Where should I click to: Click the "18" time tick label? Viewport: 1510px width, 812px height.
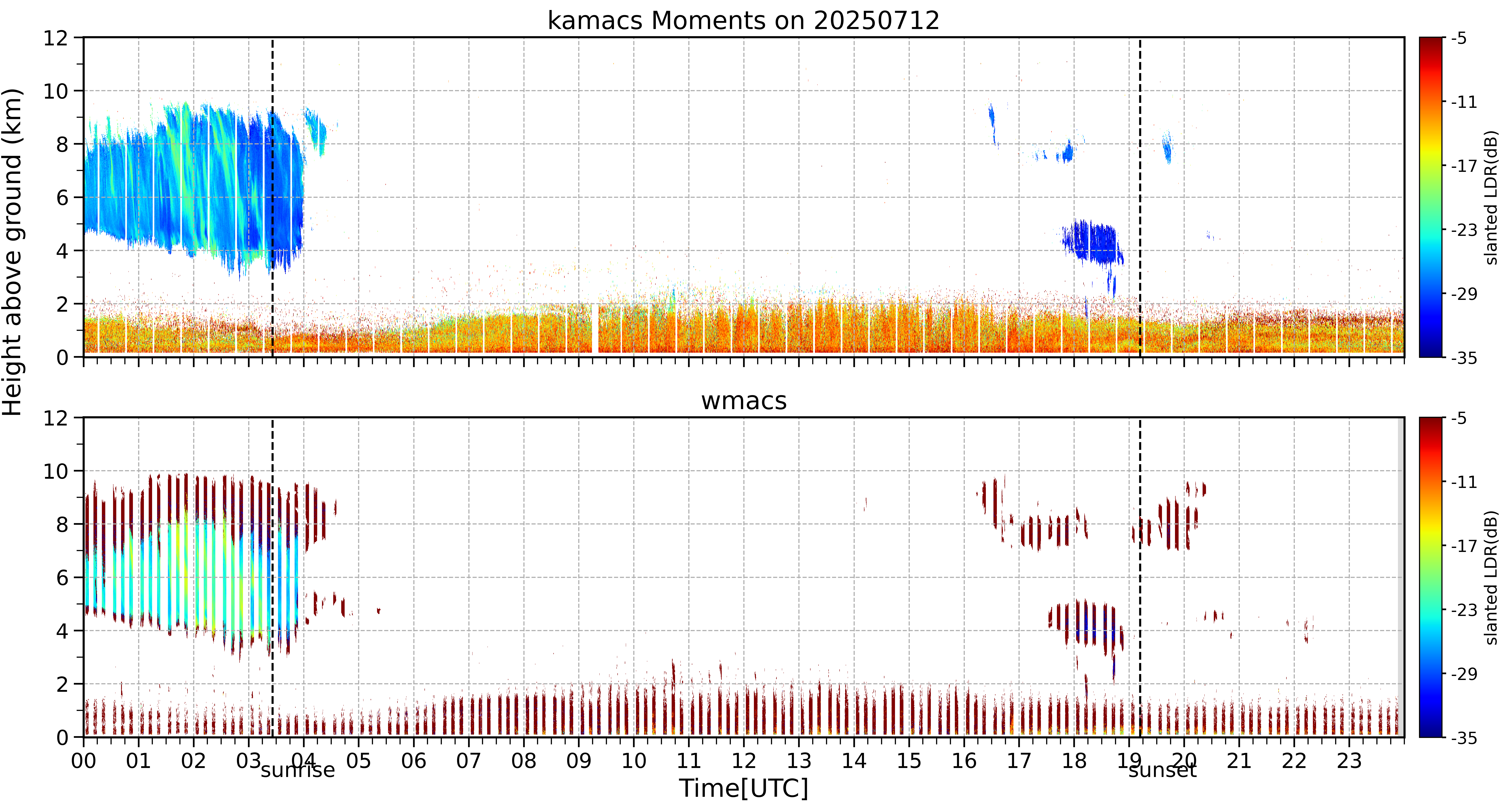click(1074, 761)
